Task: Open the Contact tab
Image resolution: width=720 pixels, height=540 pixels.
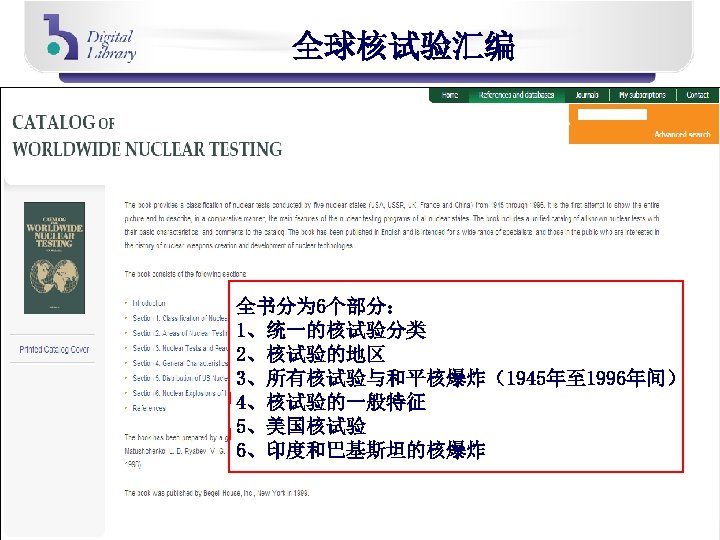Action: [x=698, y=95]
